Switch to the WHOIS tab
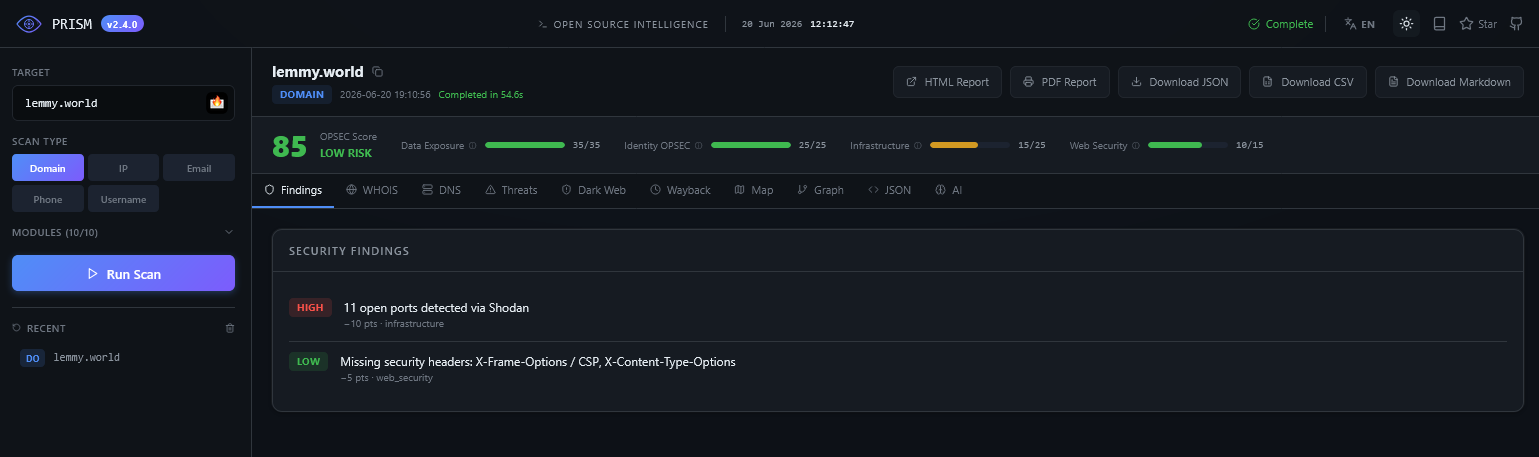 [372, 190]
